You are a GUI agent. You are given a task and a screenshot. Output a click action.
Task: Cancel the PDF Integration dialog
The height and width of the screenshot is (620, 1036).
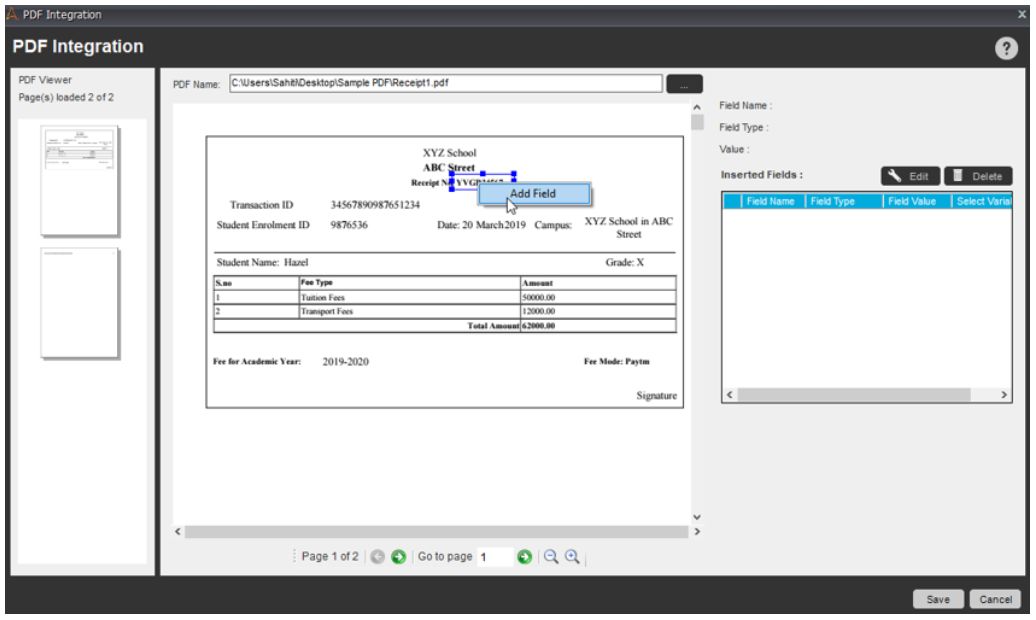995,599
